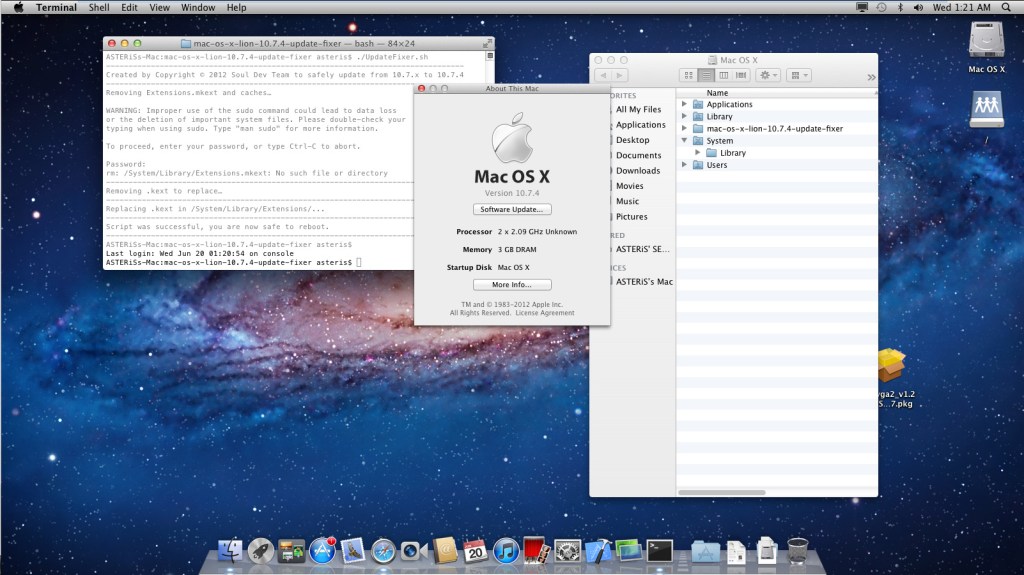
Task: Open the Edit menu
Action: 129,7
